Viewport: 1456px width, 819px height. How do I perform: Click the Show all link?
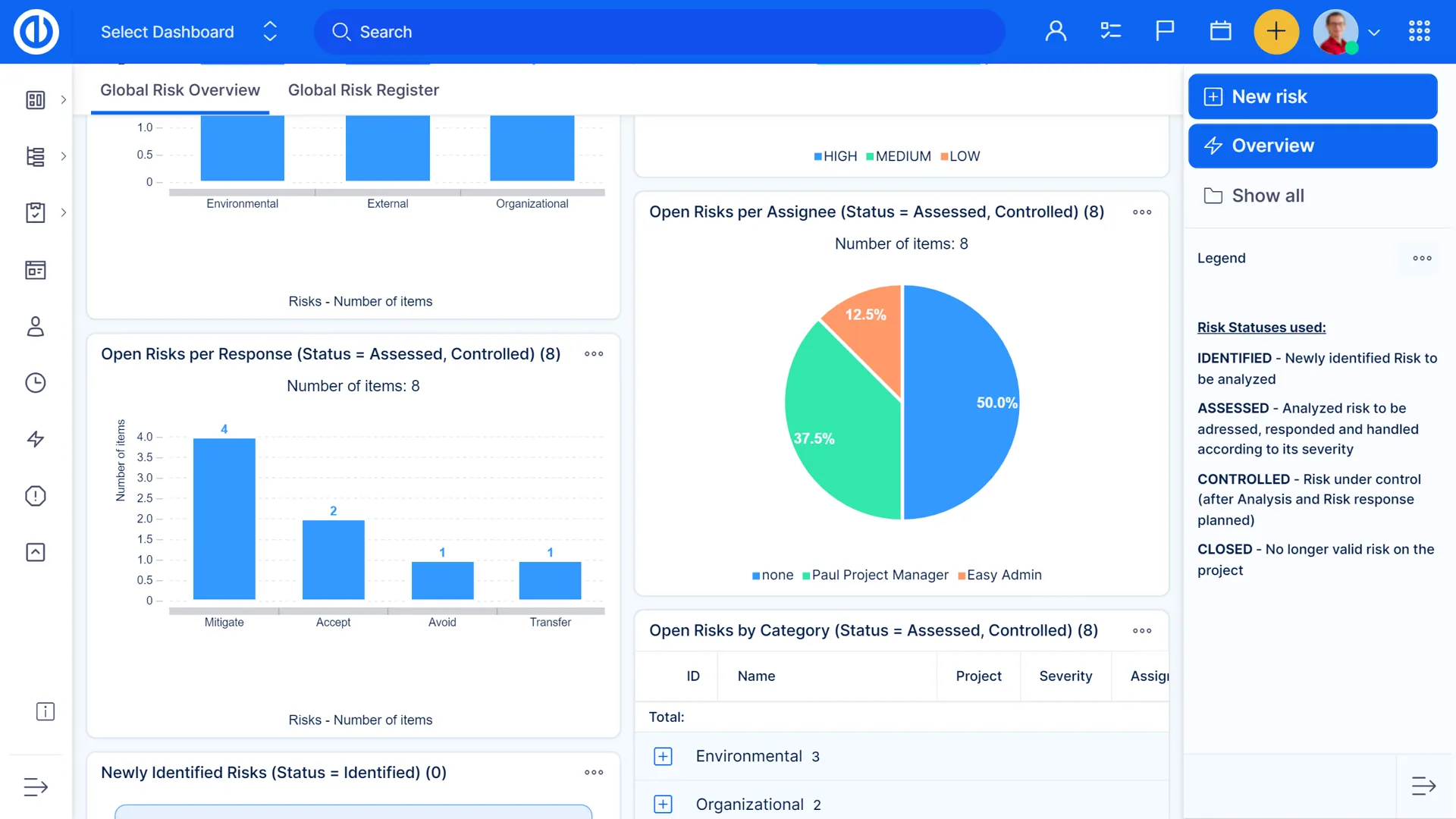[1267, 196]
